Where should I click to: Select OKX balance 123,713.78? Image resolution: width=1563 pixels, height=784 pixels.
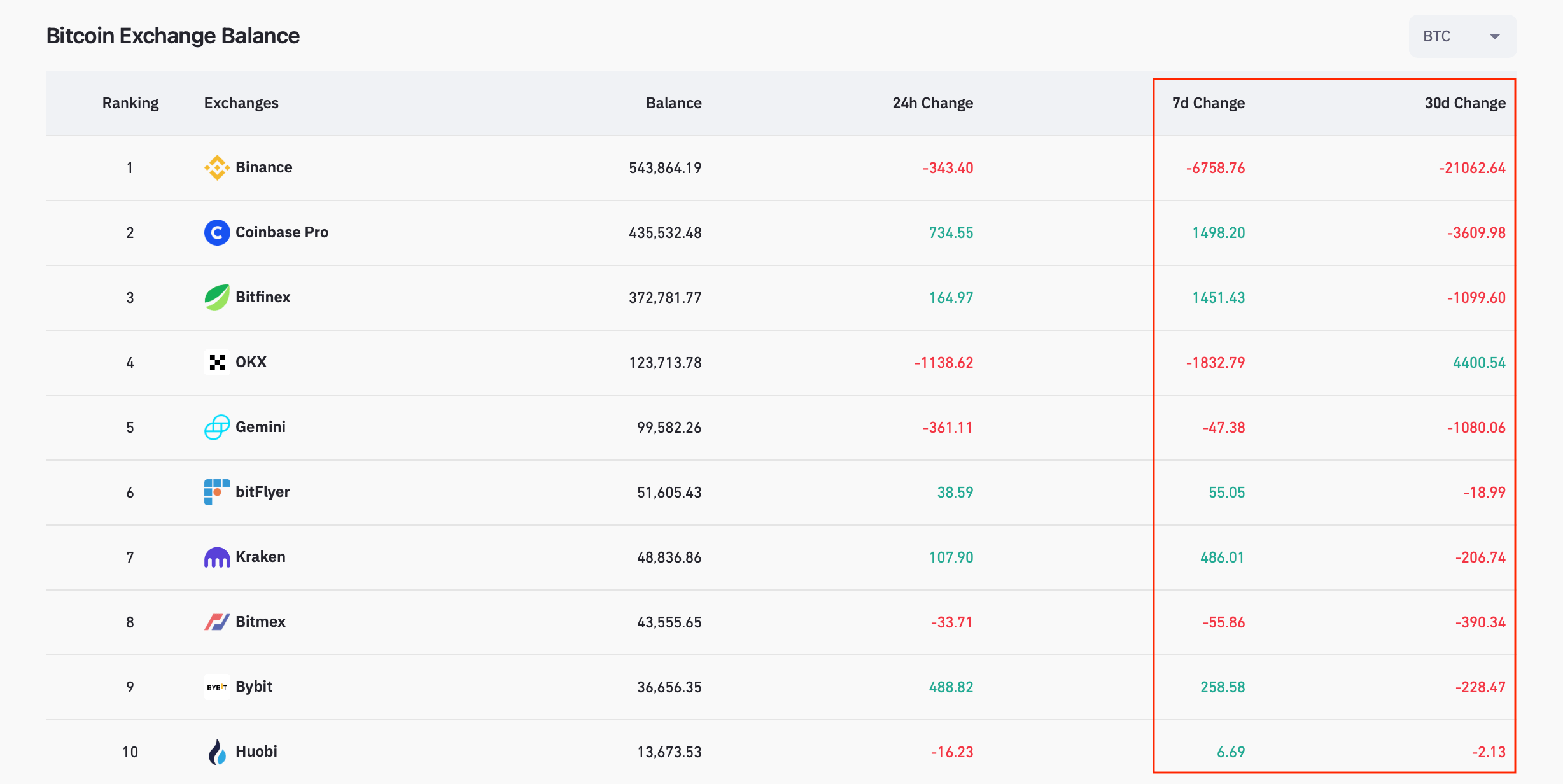[x=665, y=363]
